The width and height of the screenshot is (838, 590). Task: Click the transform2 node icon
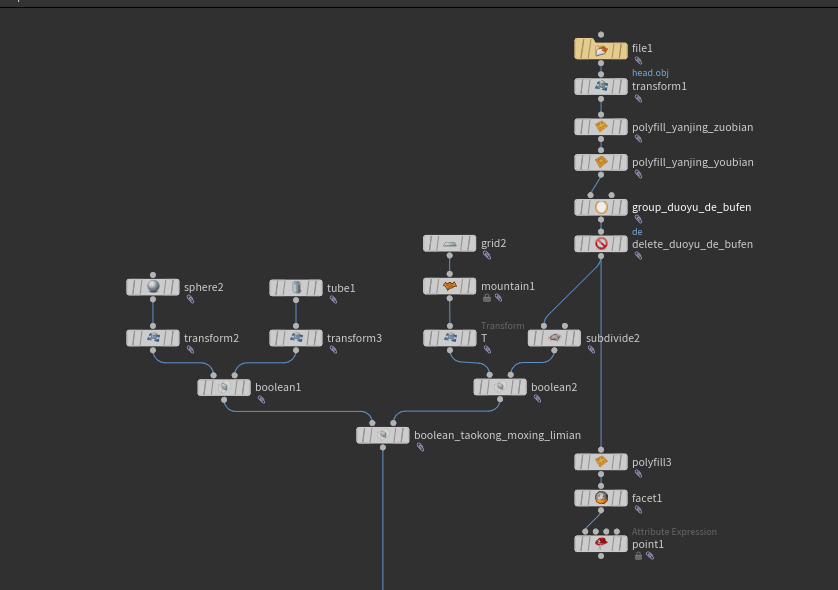(153, 338)
